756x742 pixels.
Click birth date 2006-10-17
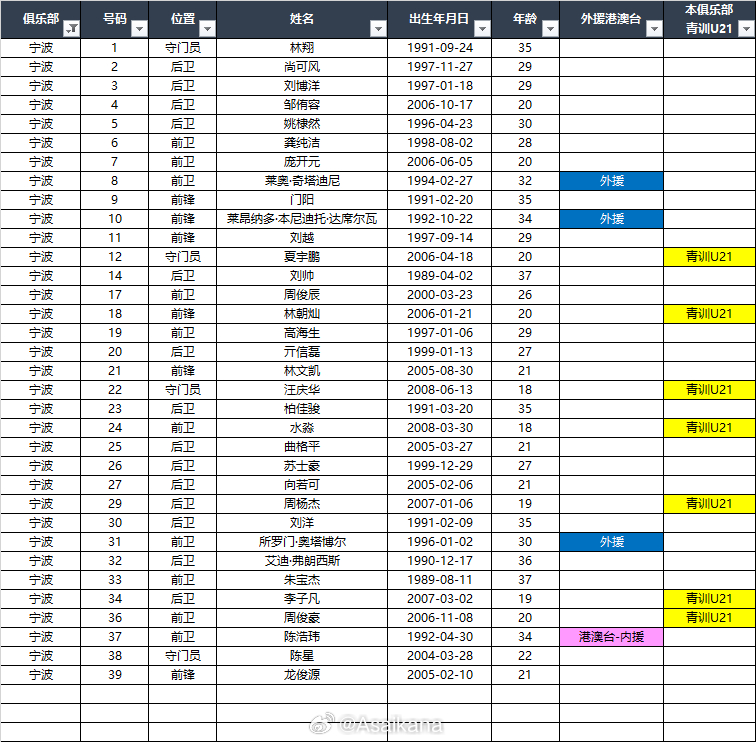point(440,105)
